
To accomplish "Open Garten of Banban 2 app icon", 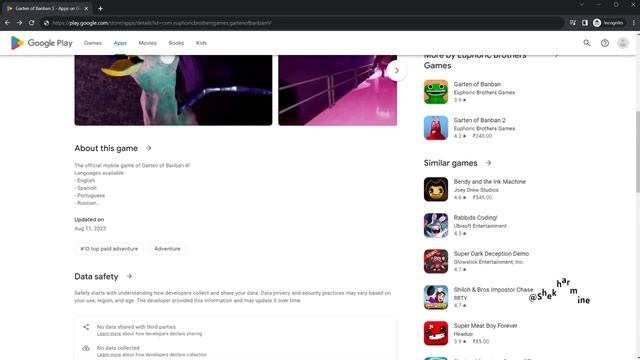I will pyautogui.click(x=436, y=128).
